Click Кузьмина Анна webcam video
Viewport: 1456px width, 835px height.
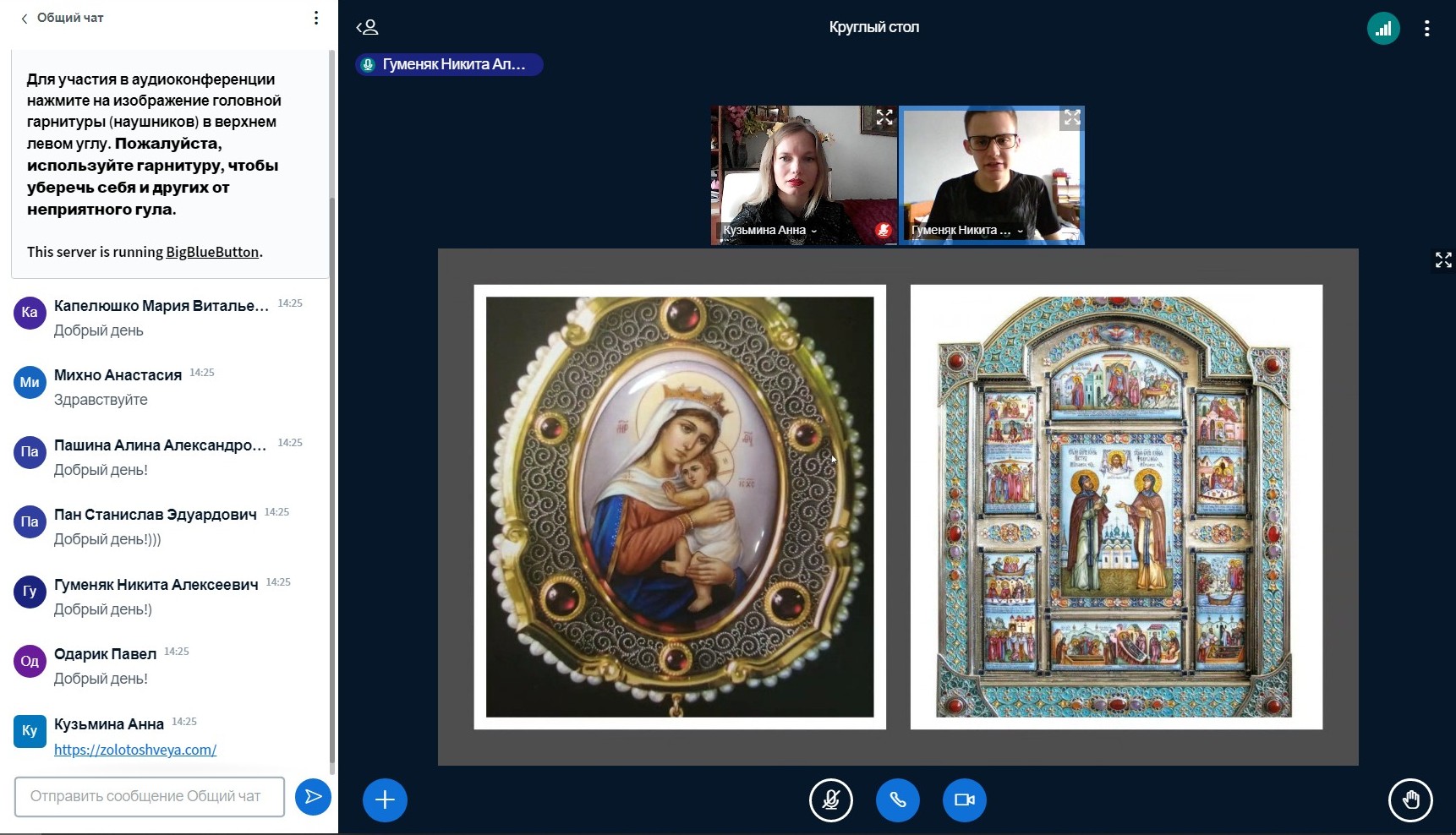803,176
